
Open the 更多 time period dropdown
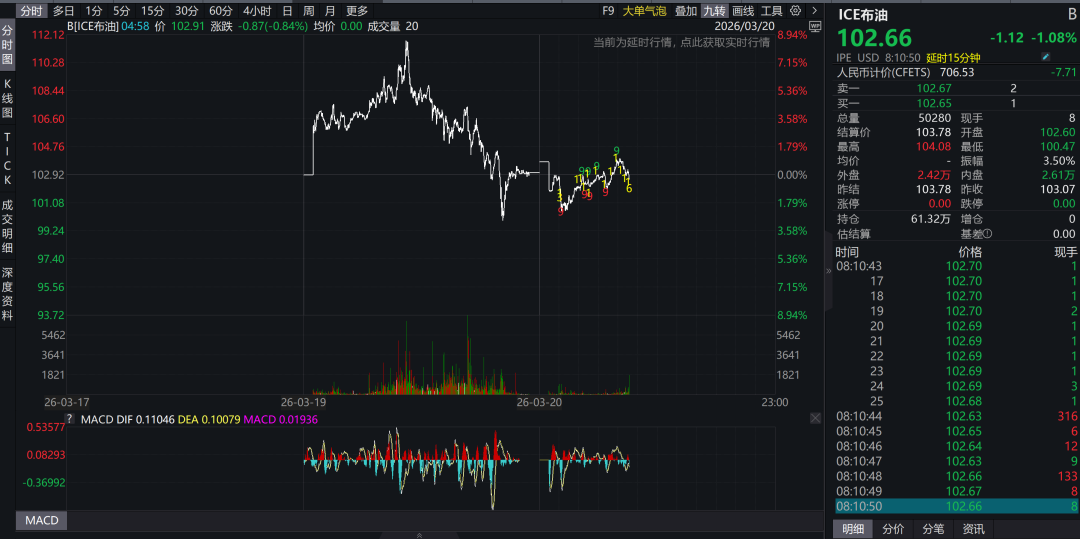tap(357, 11)
